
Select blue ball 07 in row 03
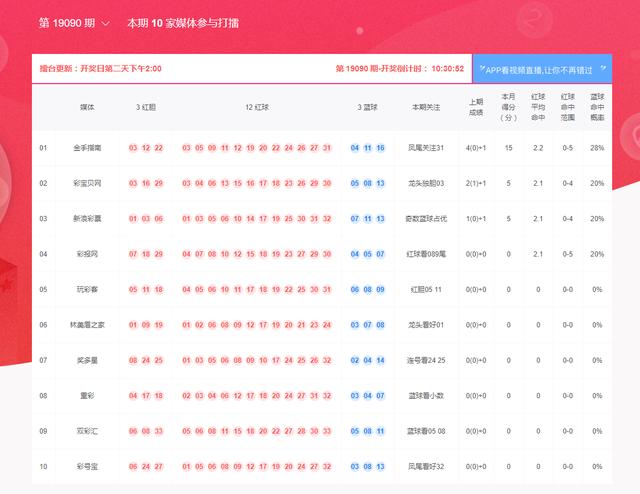click(x=355, y=219)
